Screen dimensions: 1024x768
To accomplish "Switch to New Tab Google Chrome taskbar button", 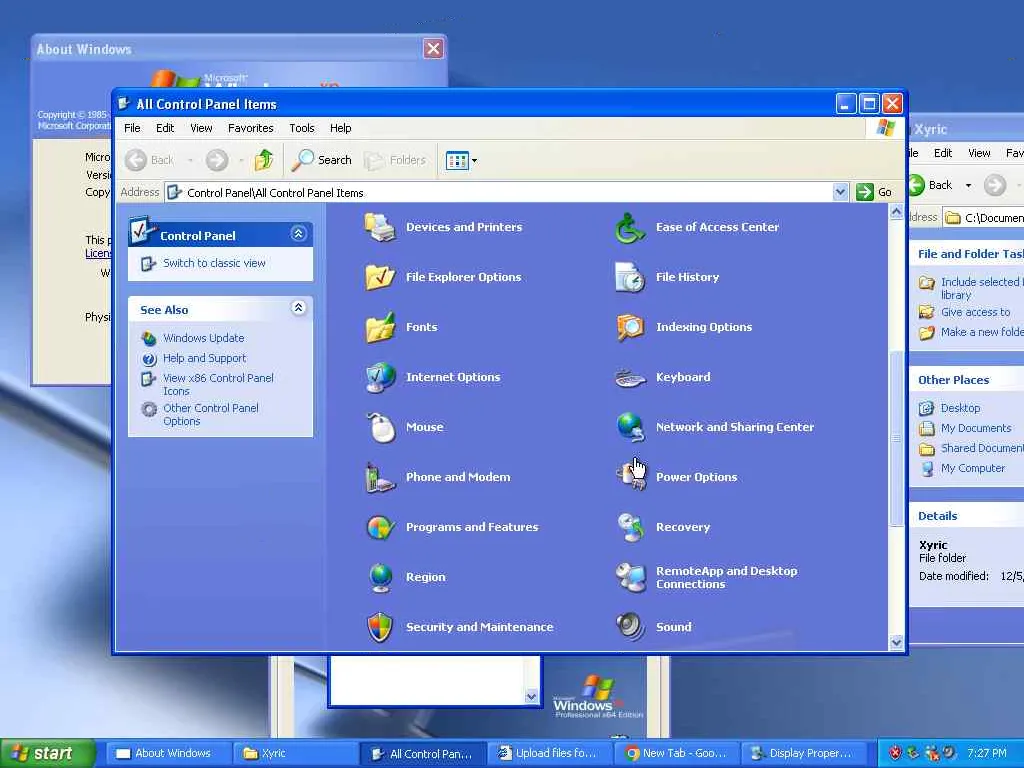I will point(677,753).
